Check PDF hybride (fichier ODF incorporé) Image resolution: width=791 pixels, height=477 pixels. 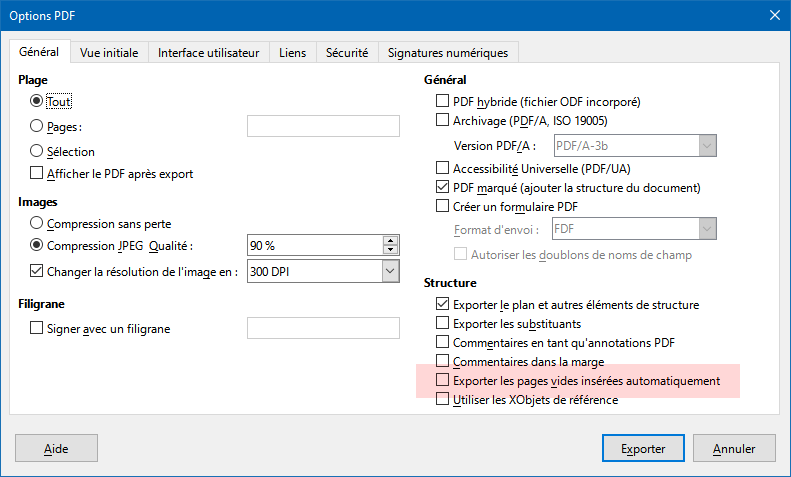[x=442, y=101]
